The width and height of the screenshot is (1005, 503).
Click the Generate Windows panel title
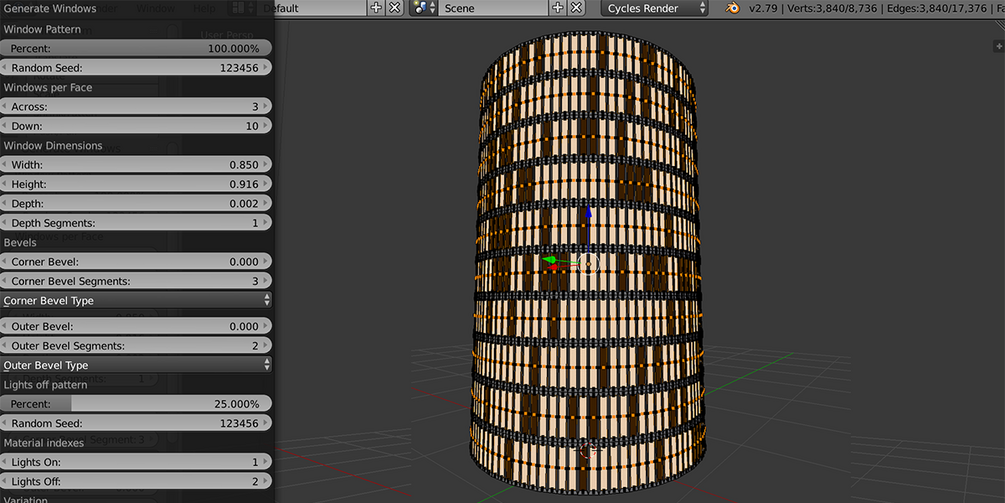pyautogui.click(x=50, y=8)
